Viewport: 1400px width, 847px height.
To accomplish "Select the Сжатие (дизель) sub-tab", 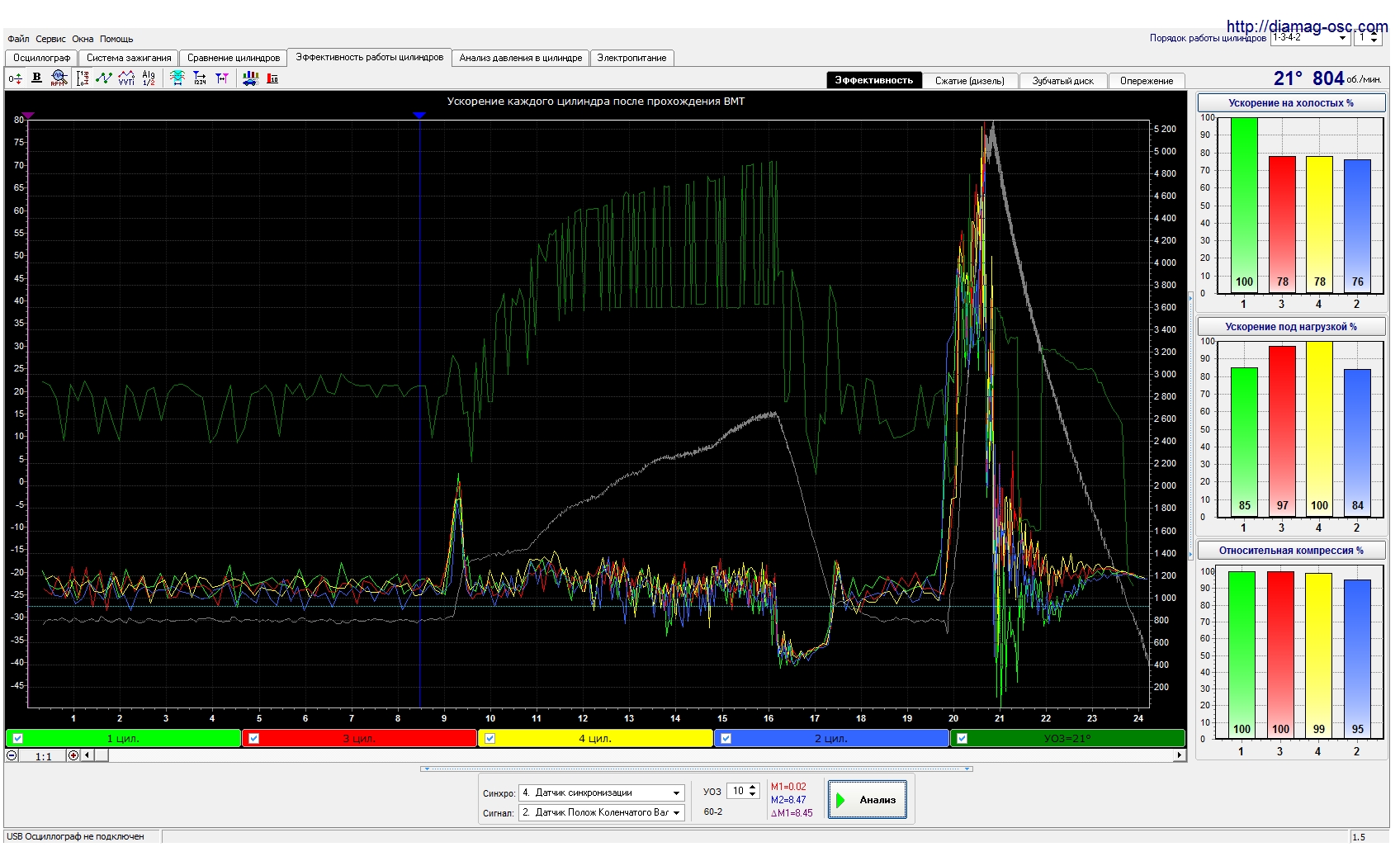I will point(970,81).
